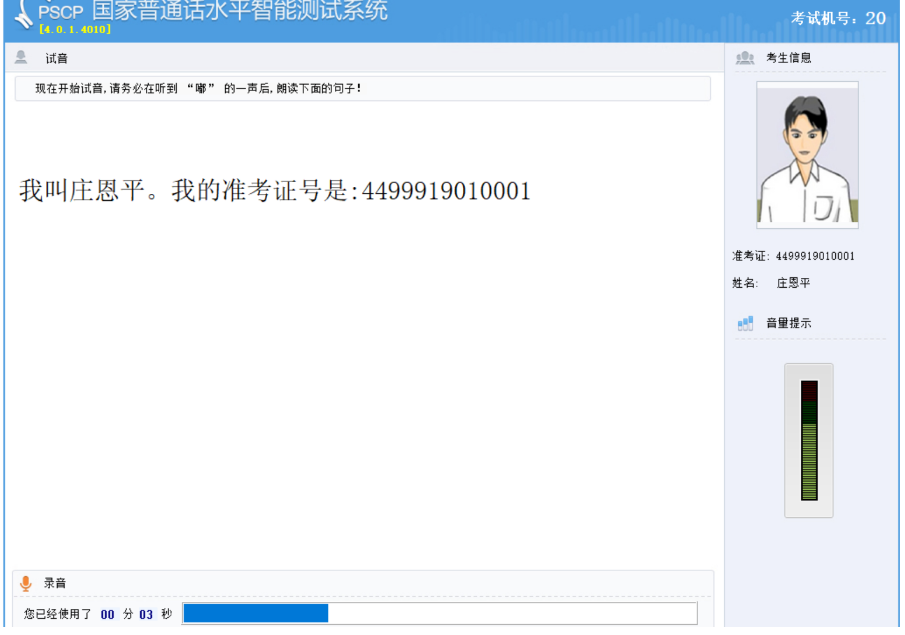Viewport: 905px width, 635px height.
Task: Click the 音量提示 panel heading
Action: (789, 323)
